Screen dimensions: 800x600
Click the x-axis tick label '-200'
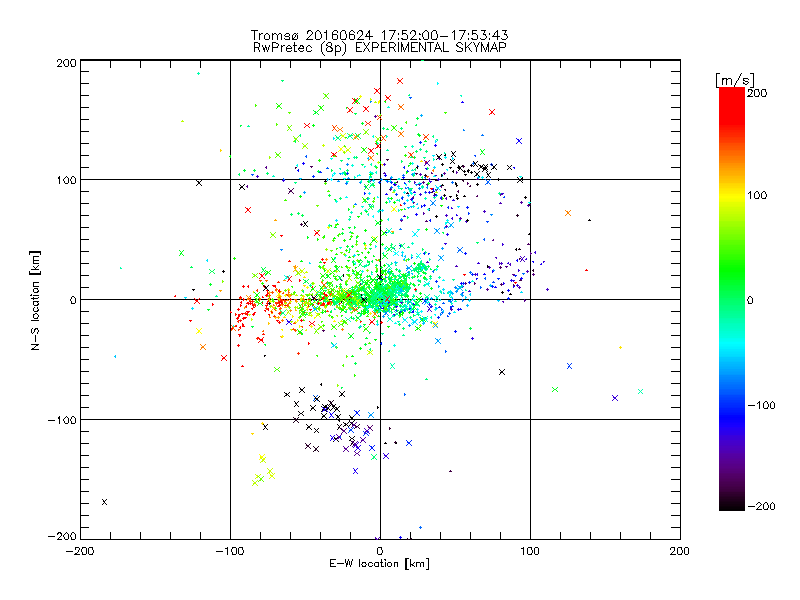pyautogui.click(x=80, y=551)
